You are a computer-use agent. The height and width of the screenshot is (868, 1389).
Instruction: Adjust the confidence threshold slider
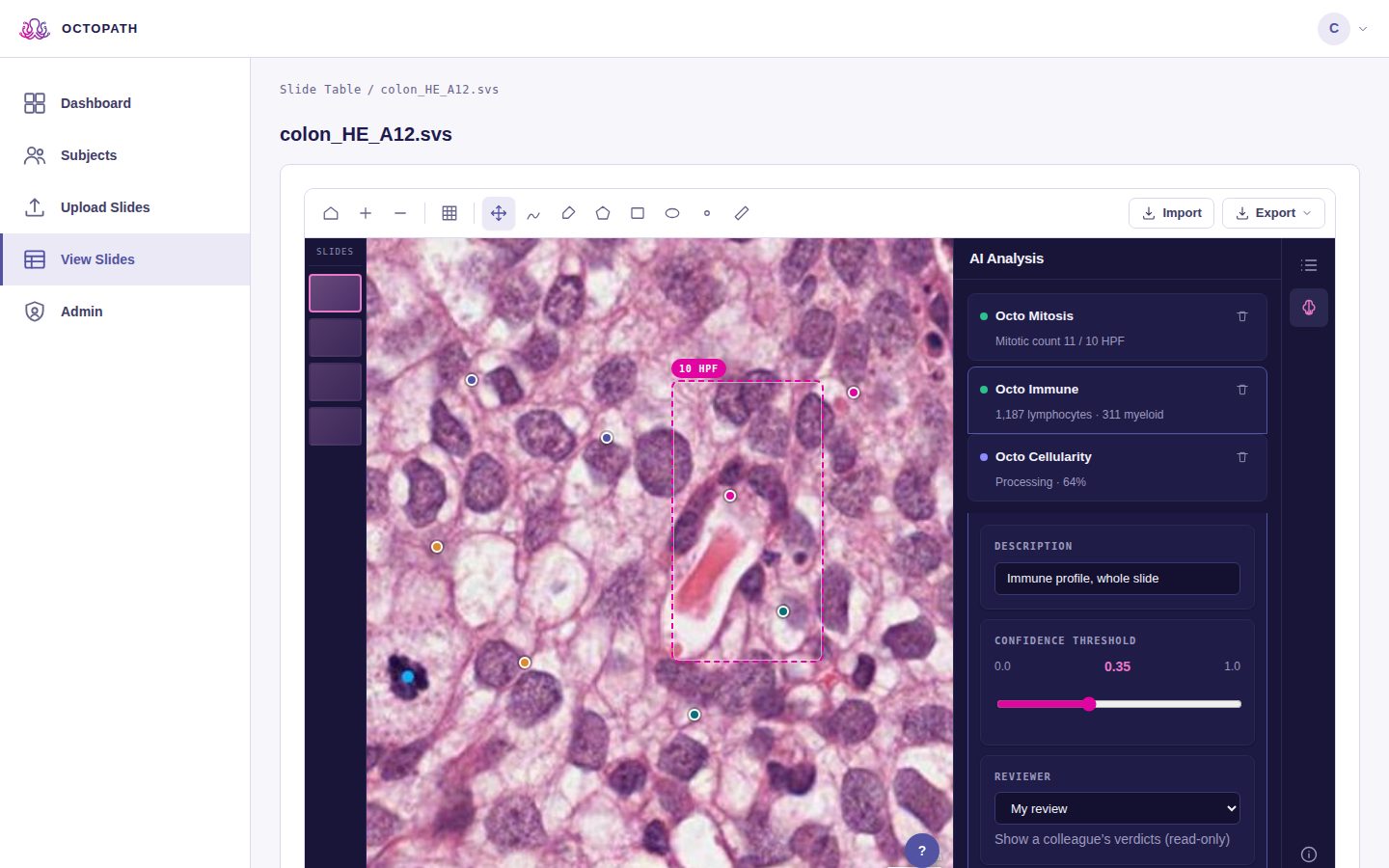(1118, 704)
